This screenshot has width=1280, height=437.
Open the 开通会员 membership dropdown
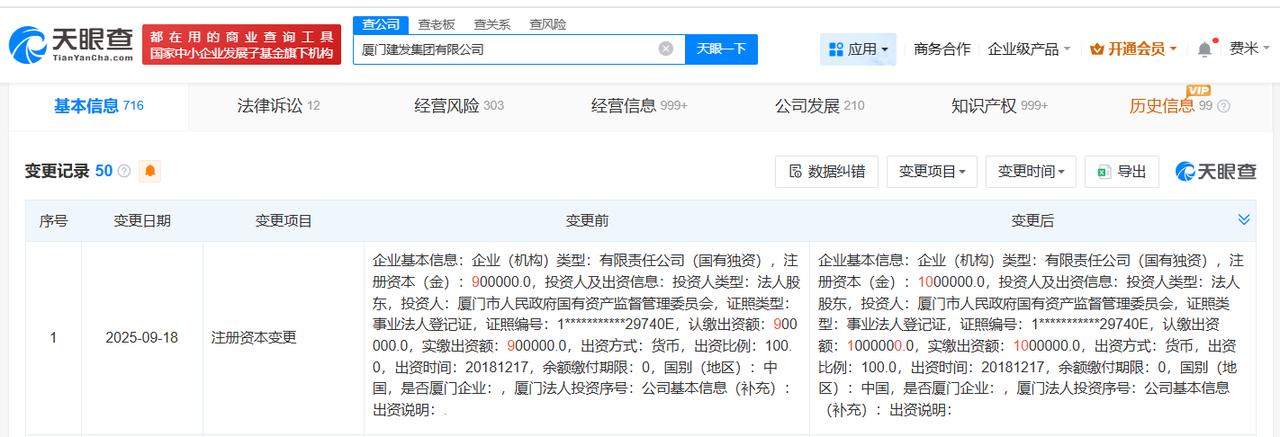(1133, 49)
